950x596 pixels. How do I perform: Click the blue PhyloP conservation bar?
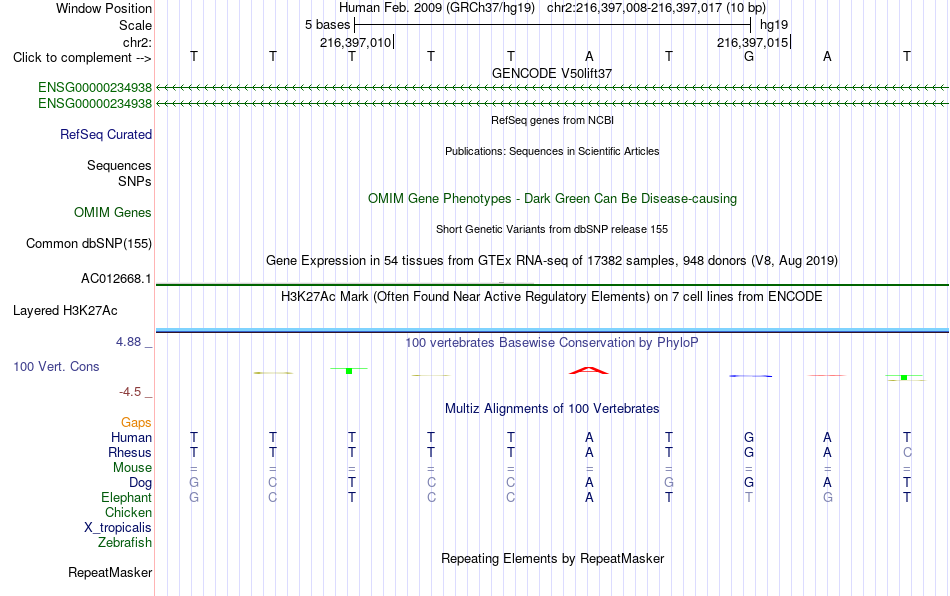[751, 376]
